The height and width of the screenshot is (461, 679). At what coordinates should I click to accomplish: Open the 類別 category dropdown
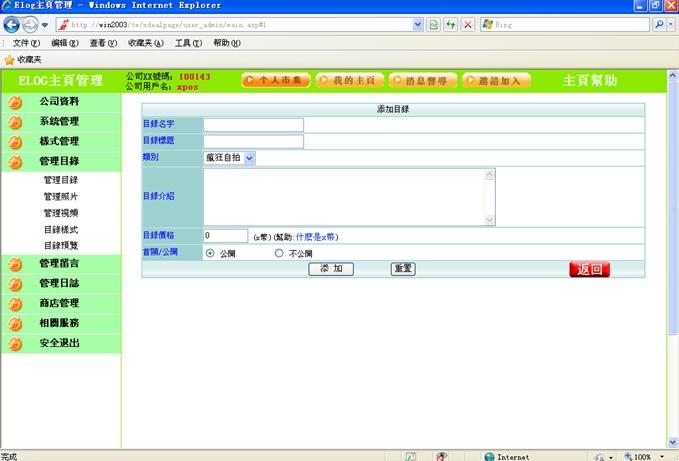coord(249,157)
